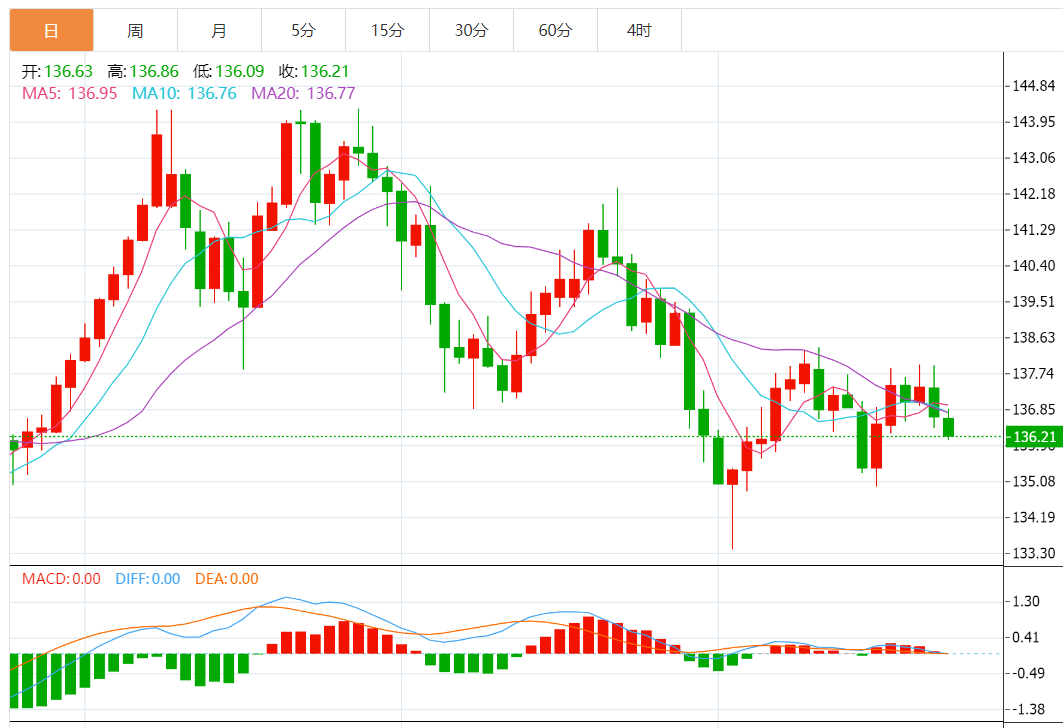Click the -0.49 MACD axis label

click(1028, 673)
